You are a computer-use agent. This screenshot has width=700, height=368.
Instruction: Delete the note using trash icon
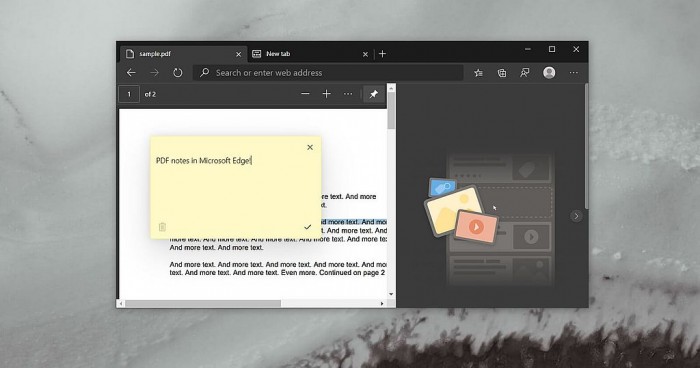162,227
